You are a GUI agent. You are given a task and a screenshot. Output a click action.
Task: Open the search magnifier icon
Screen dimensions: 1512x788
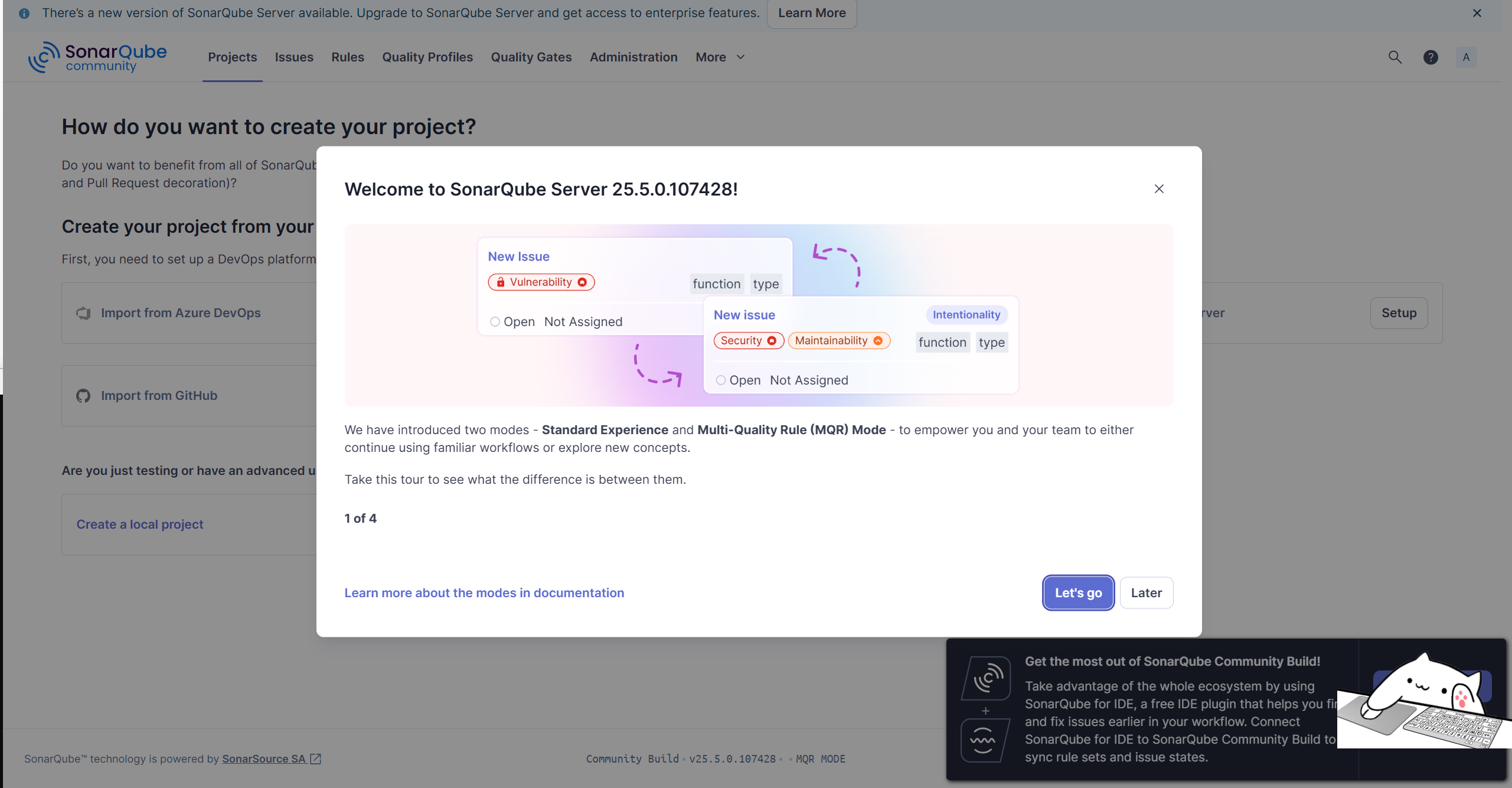point(1395,57)
